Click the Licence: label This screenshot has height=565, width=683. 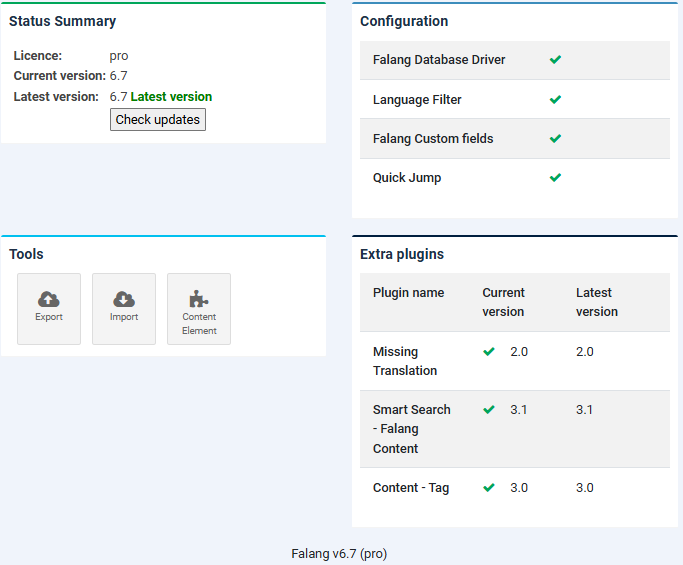coord(38,56)
